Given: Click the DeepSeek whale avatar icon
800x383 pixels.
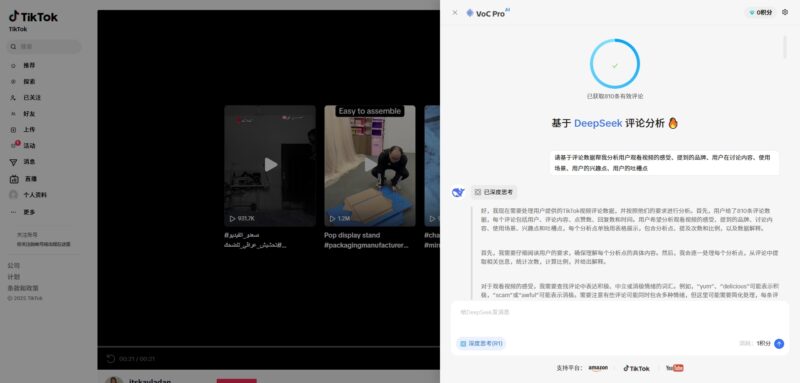Looking at the screenshot, I should tap(458, 192).
